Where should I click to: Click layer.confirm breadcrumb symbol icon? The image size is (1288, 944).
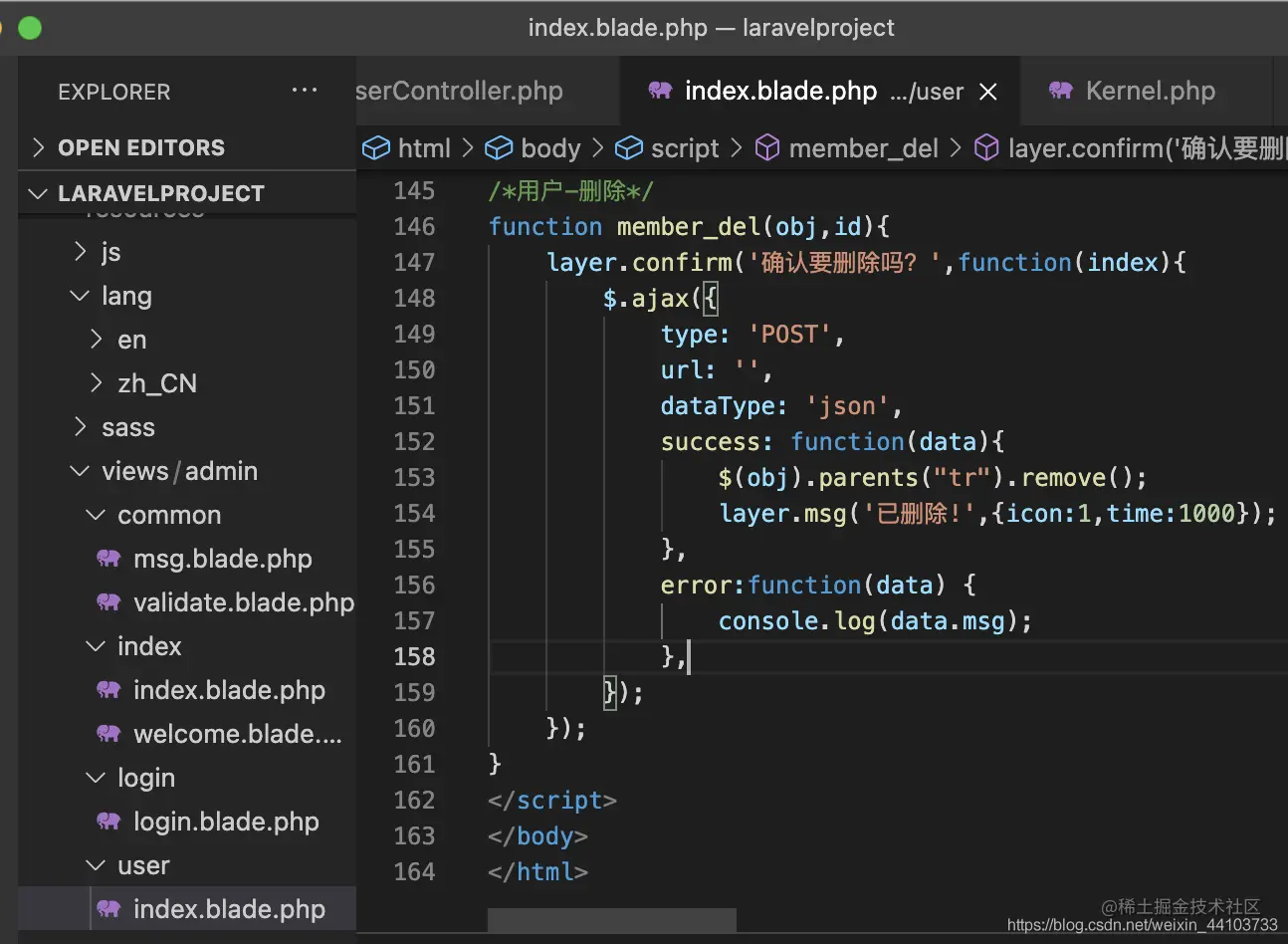click(x=986, y=148)
